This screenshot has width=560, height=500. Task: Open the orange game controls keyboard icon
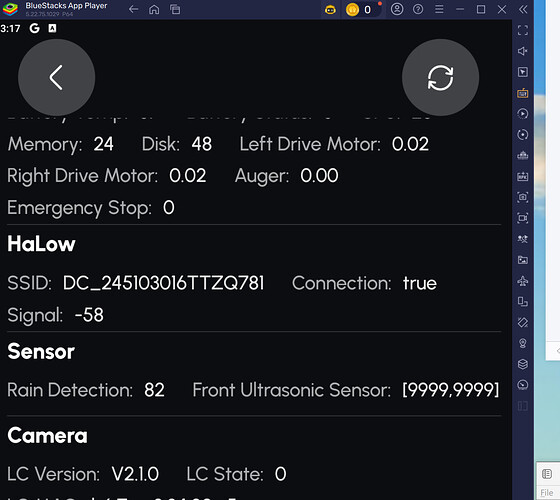coord(522,93)
